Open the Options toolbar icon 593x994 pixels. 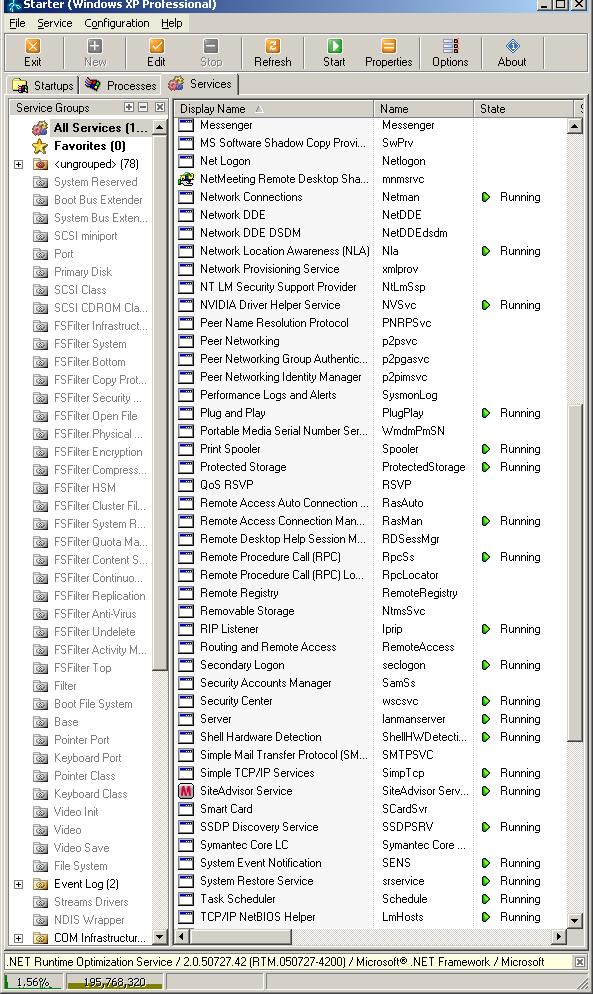(x=450, y=53)
